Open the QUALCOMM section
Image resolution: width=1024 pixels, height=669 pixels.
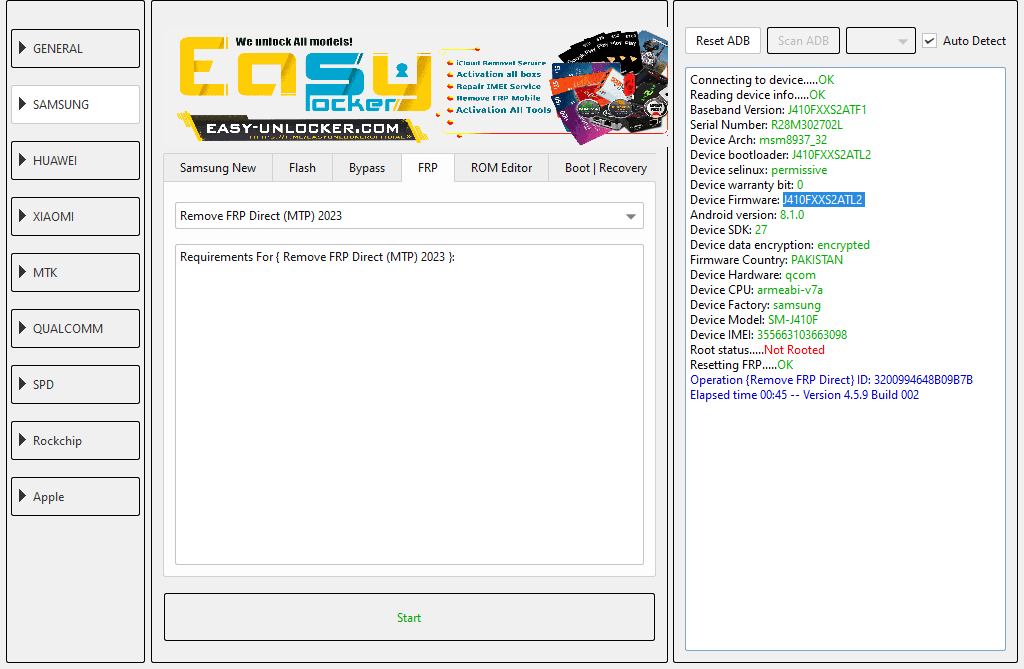(x=75, y=329)
